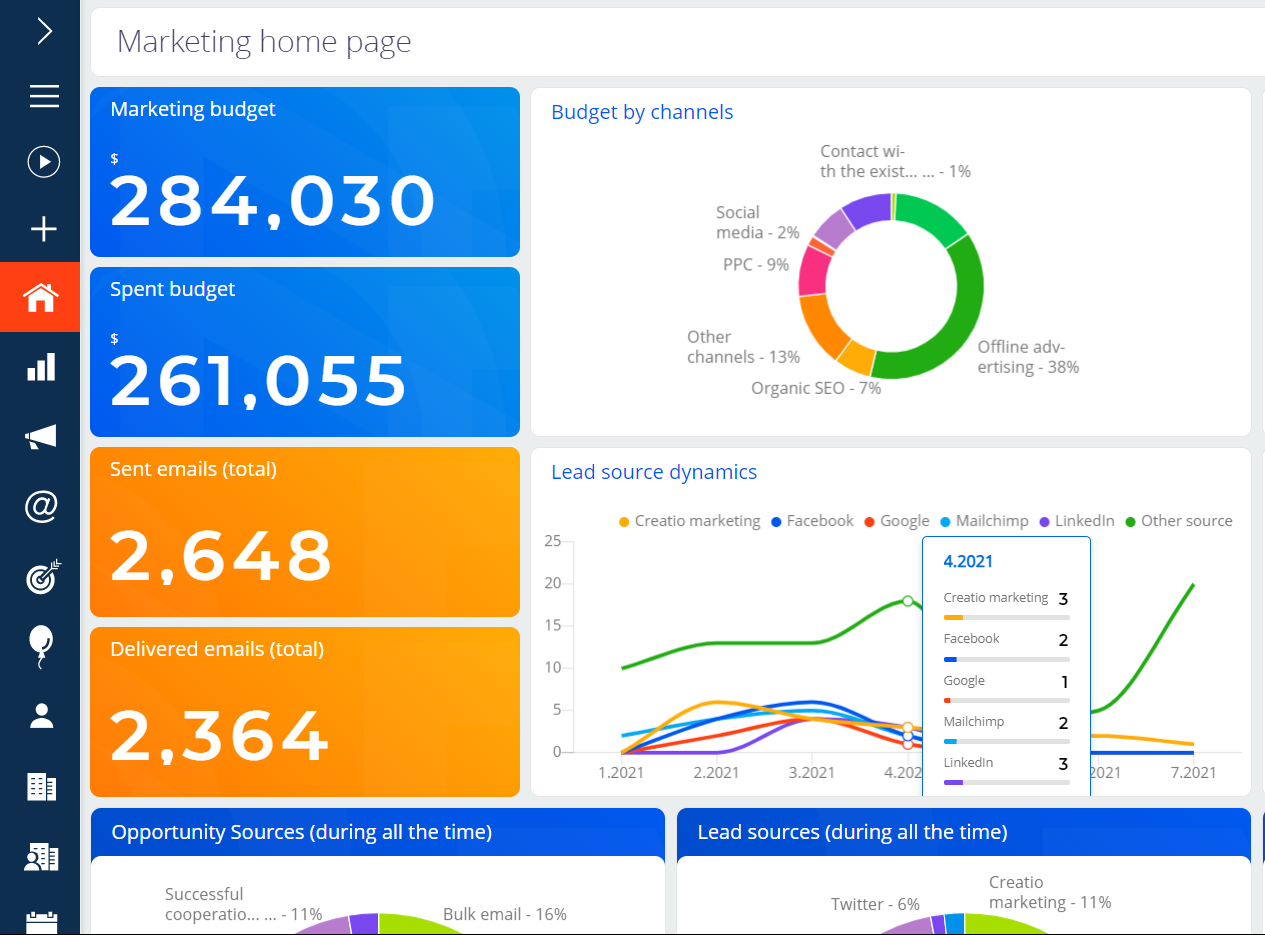This screenshot has width=1265, height=935.
Task: Open the megaphone campaigns icon
Action: click(x=41, y=437)
